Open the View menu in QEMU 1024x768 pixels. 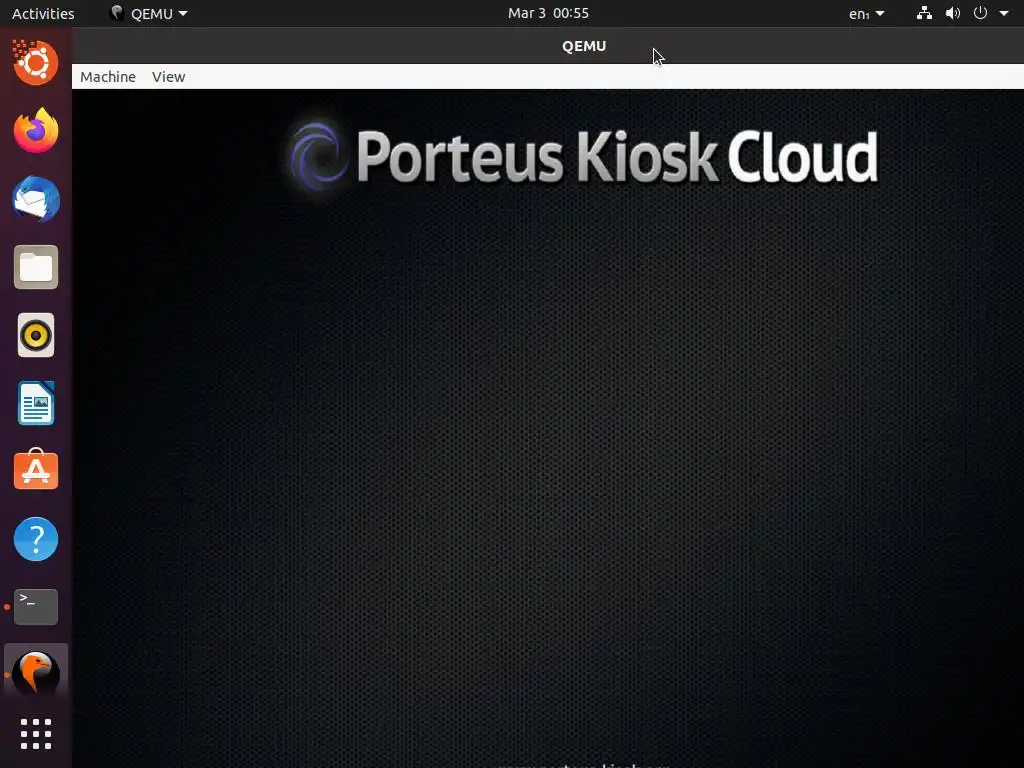tap(168, 77)
